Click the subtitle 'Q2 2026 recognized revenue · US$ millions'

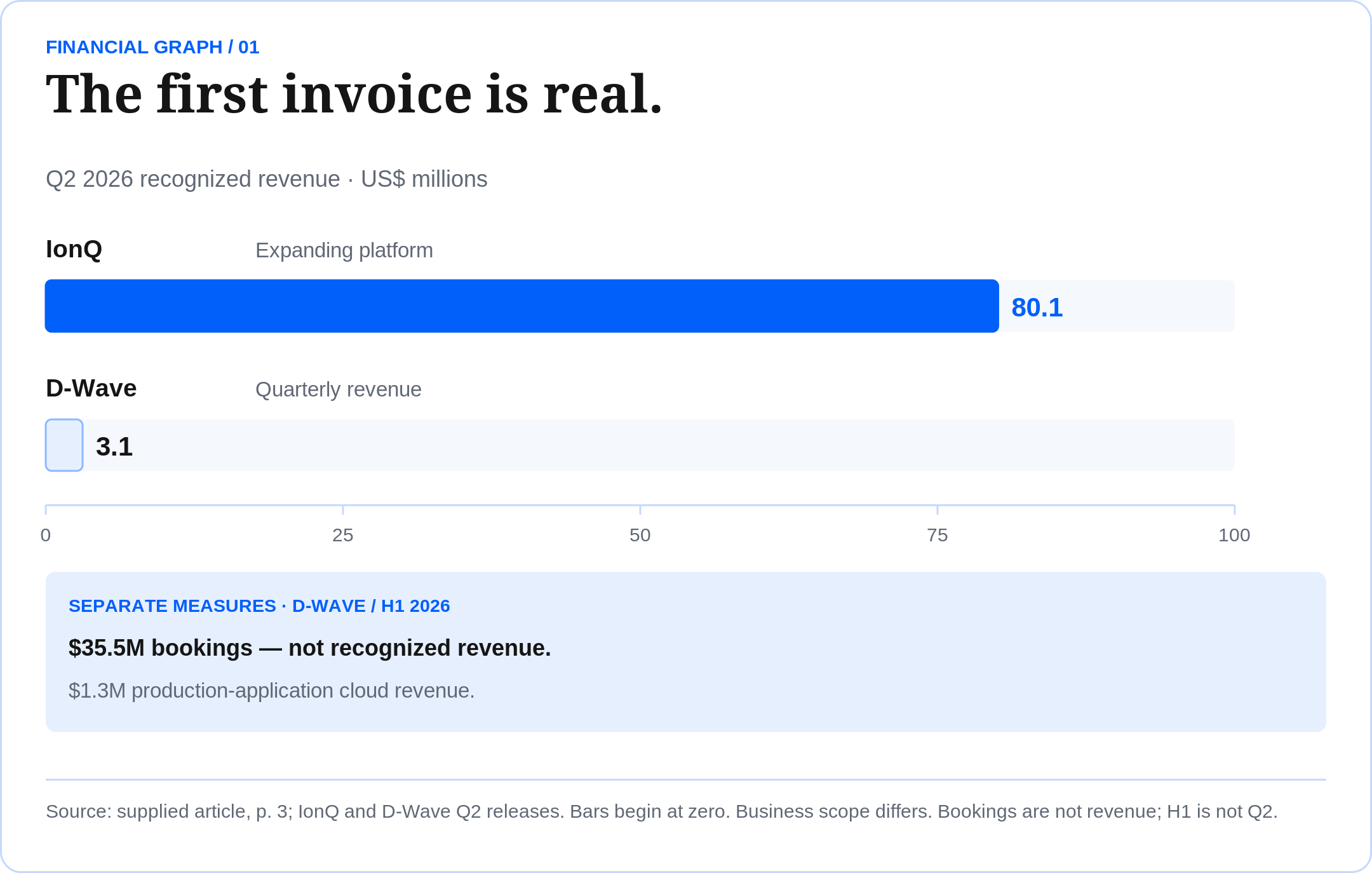(267, 179)
